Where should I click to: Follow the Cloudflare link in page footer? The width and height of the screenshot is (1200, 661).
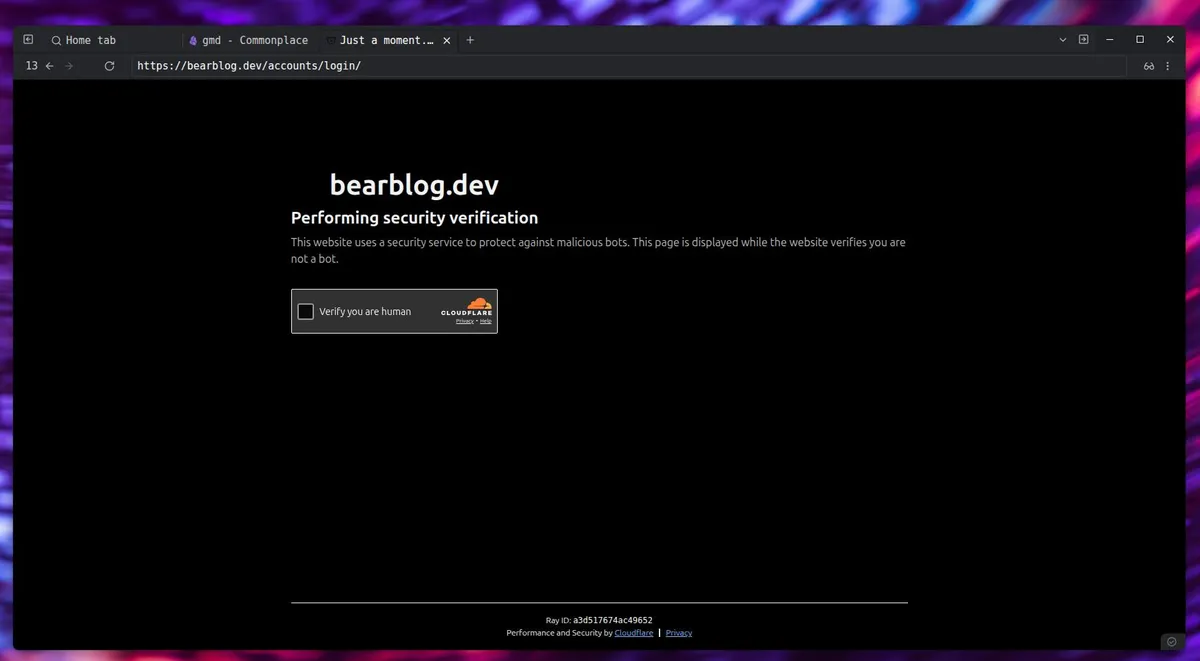634,633
